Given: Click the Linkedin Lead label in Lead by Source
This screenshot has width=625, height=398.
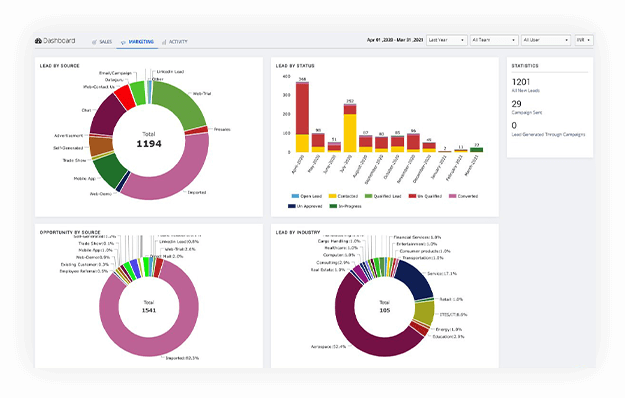Looking at the screenshot, I should [170, 72].
